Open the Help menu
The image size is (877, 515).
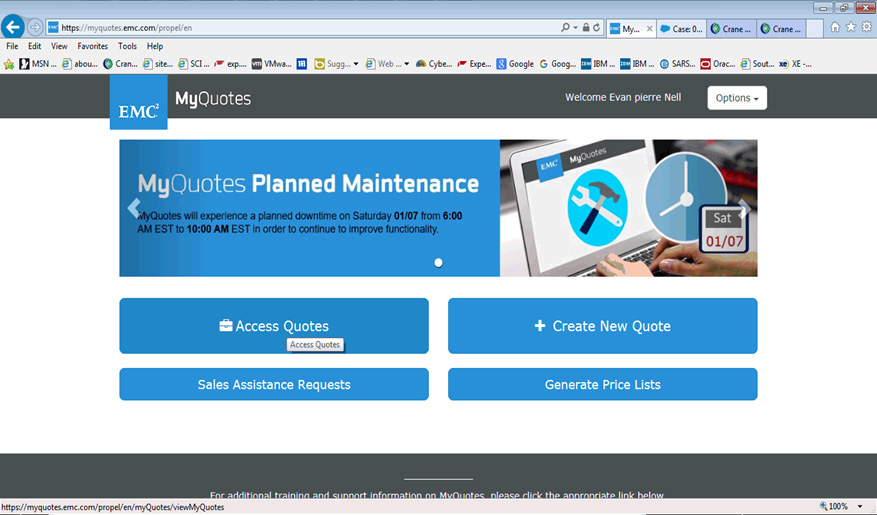[x=155, y=46]
